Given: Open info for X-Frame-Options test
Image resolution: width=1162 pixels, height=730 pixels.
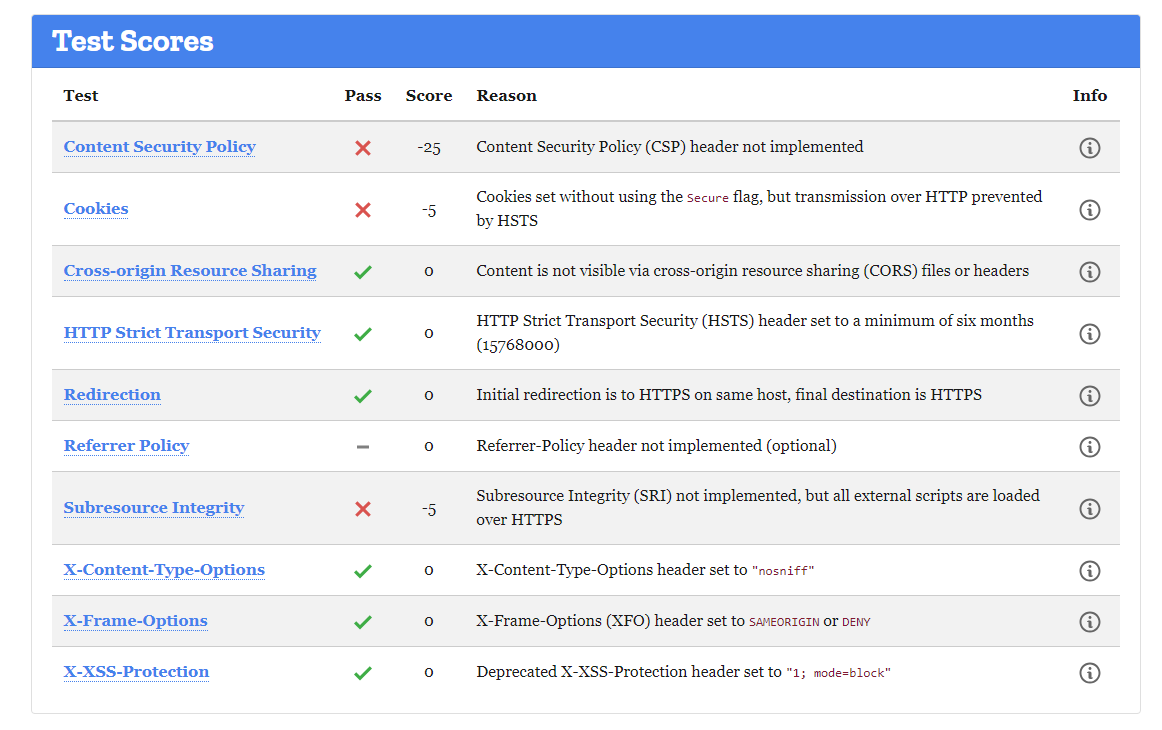Looking at the screenshot, I should pos(1090,621).
